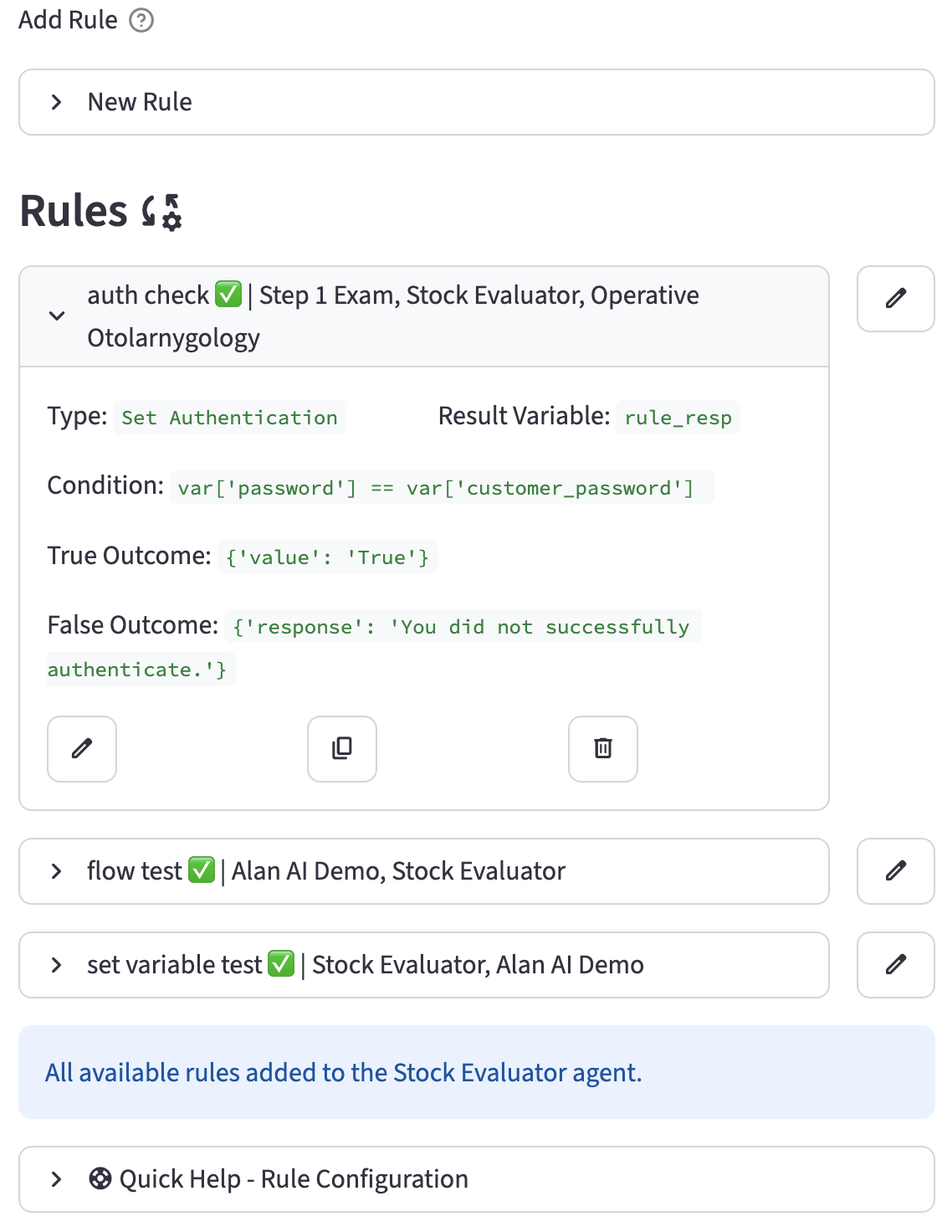This screenshot has width=952, height=1232.
Task: Click pencil edit button beside auth check rule
Action: [x=895, y=299]
